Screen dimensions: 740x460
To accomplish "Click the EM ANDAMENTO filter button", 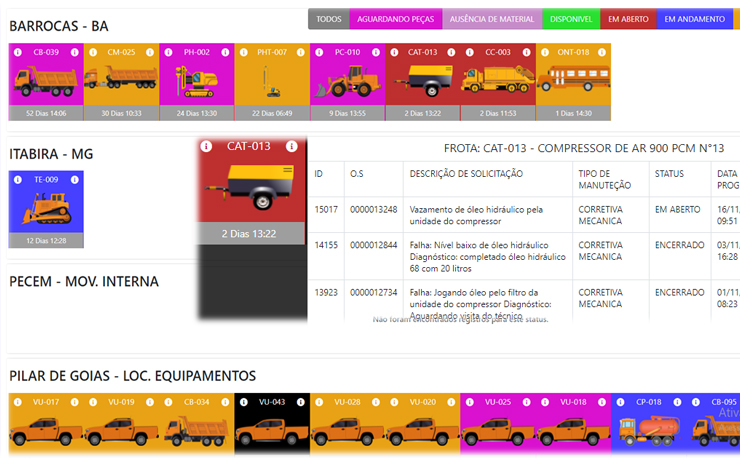I will (x=694, y=19).
